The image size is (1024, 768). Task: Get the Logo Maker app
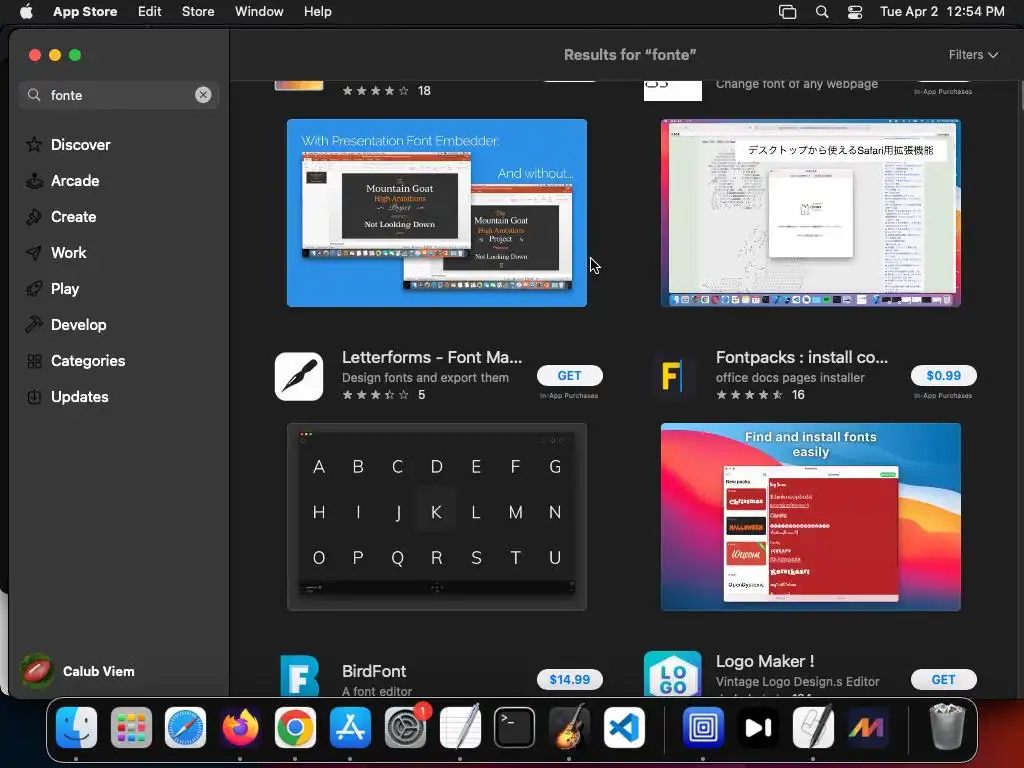coord(944,679)
